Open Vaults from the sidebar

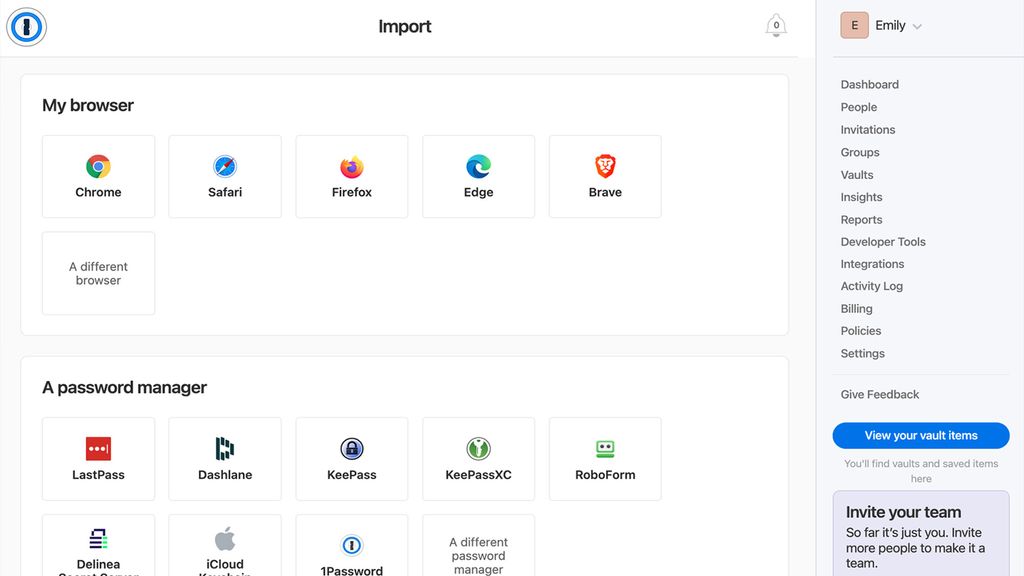pos(856,174)
